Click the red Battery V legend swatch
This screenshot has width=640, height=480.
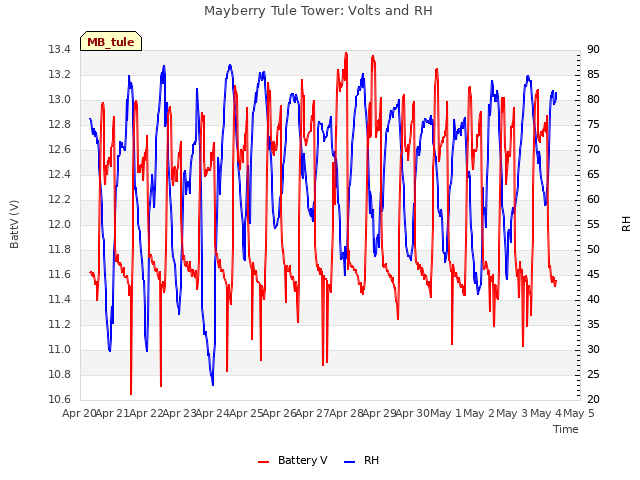click(x=264, y=461)
